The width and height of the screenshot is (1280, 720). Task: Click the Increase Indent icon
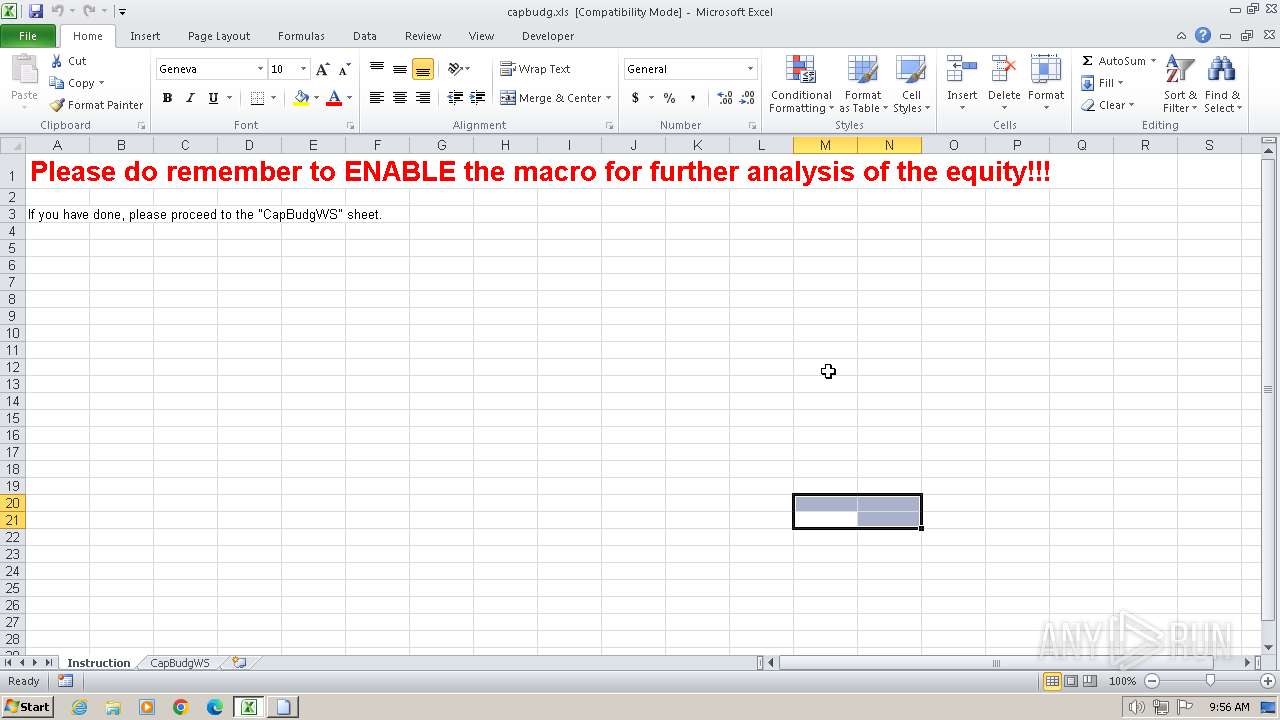[x=478, y=98]
